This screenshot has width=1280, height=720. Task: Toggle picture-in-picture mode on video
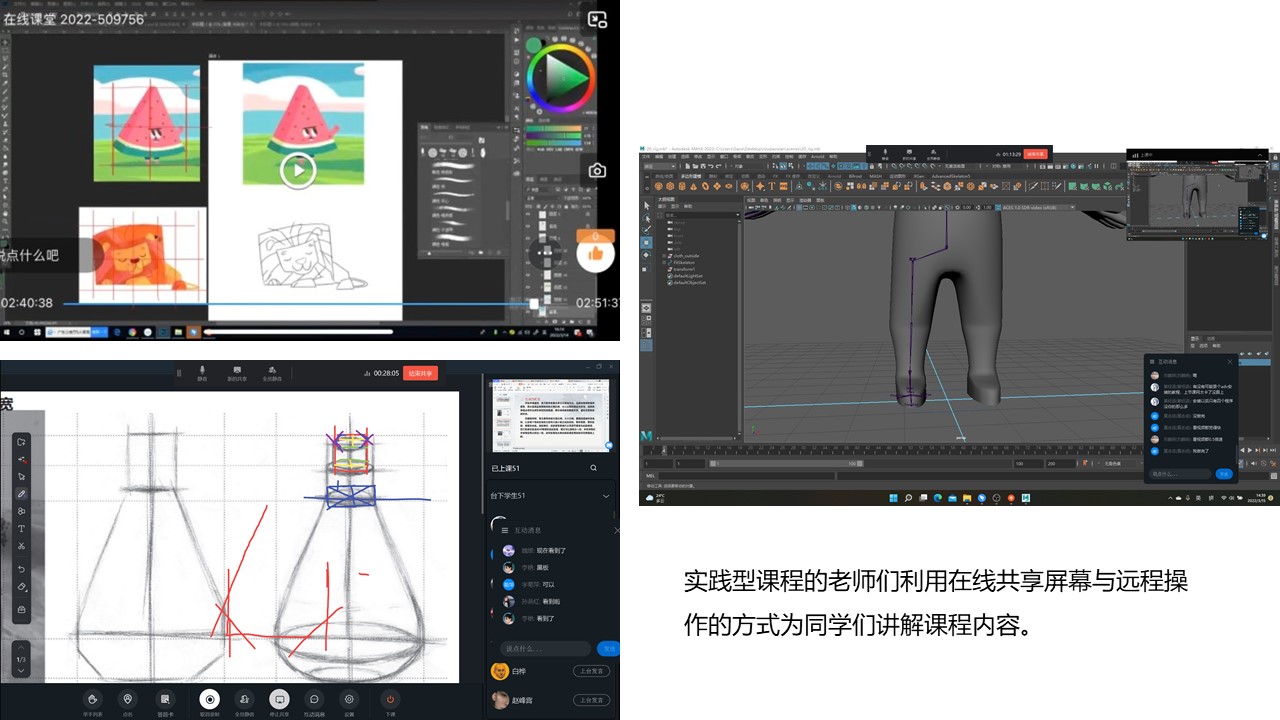(597, 19)
